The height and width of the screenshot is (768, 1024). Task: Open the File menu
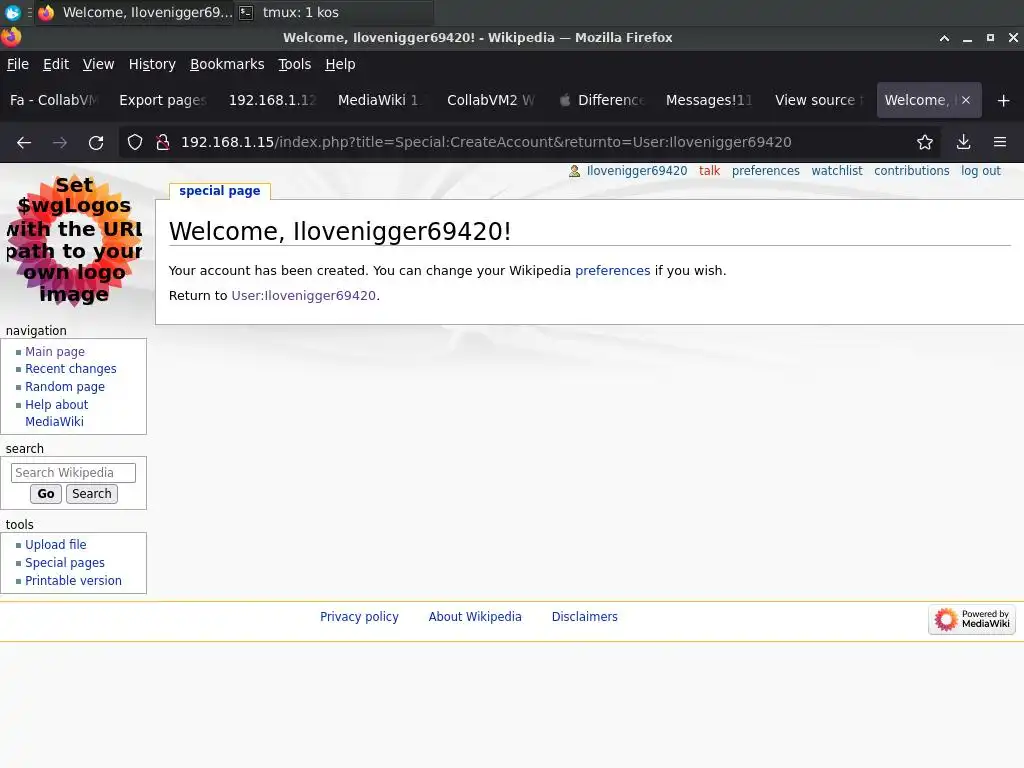point(18,64)
